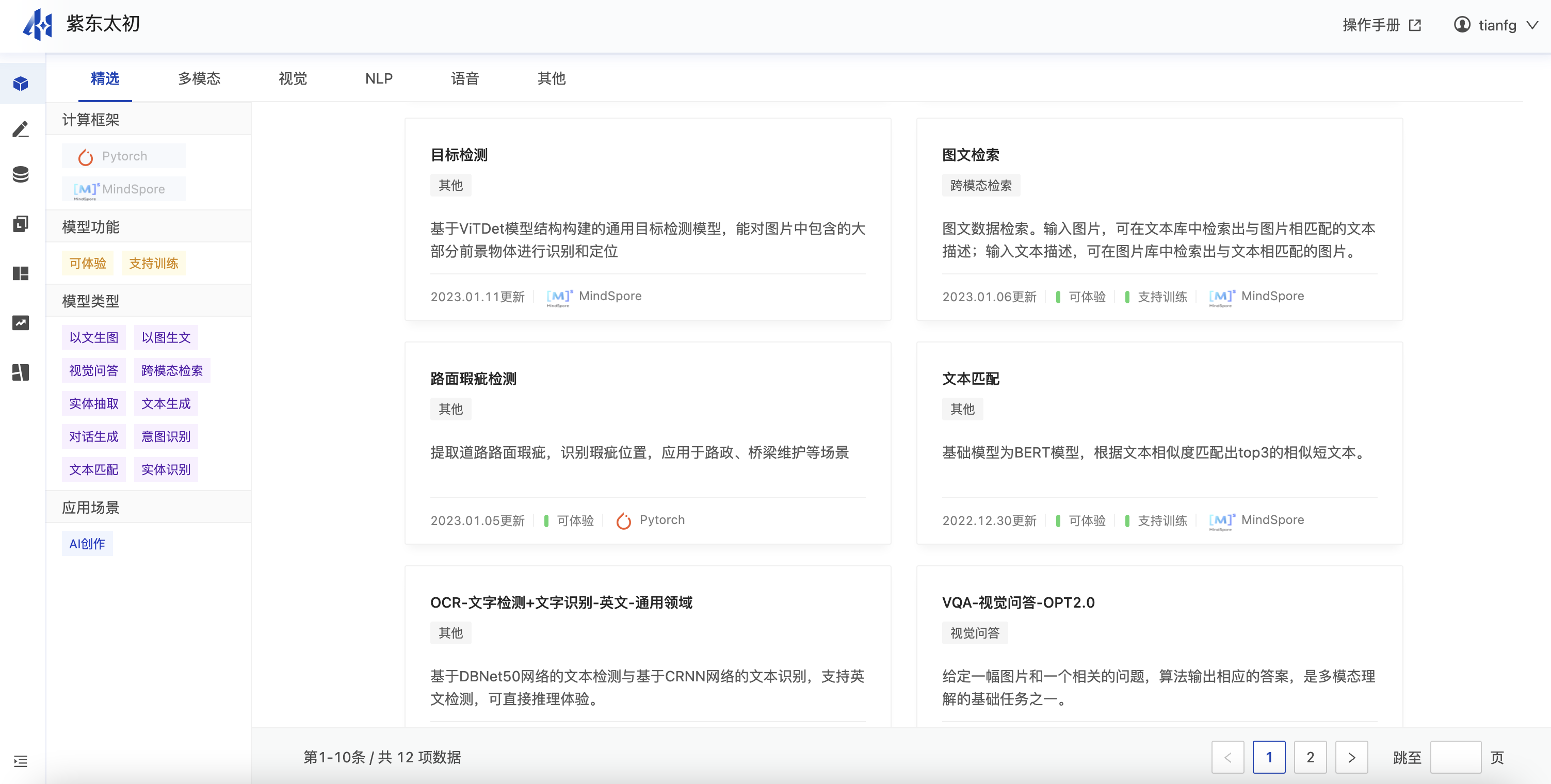Focus the 跳至 page number input
This screenshot has width=1551, height=784.
1456,758
